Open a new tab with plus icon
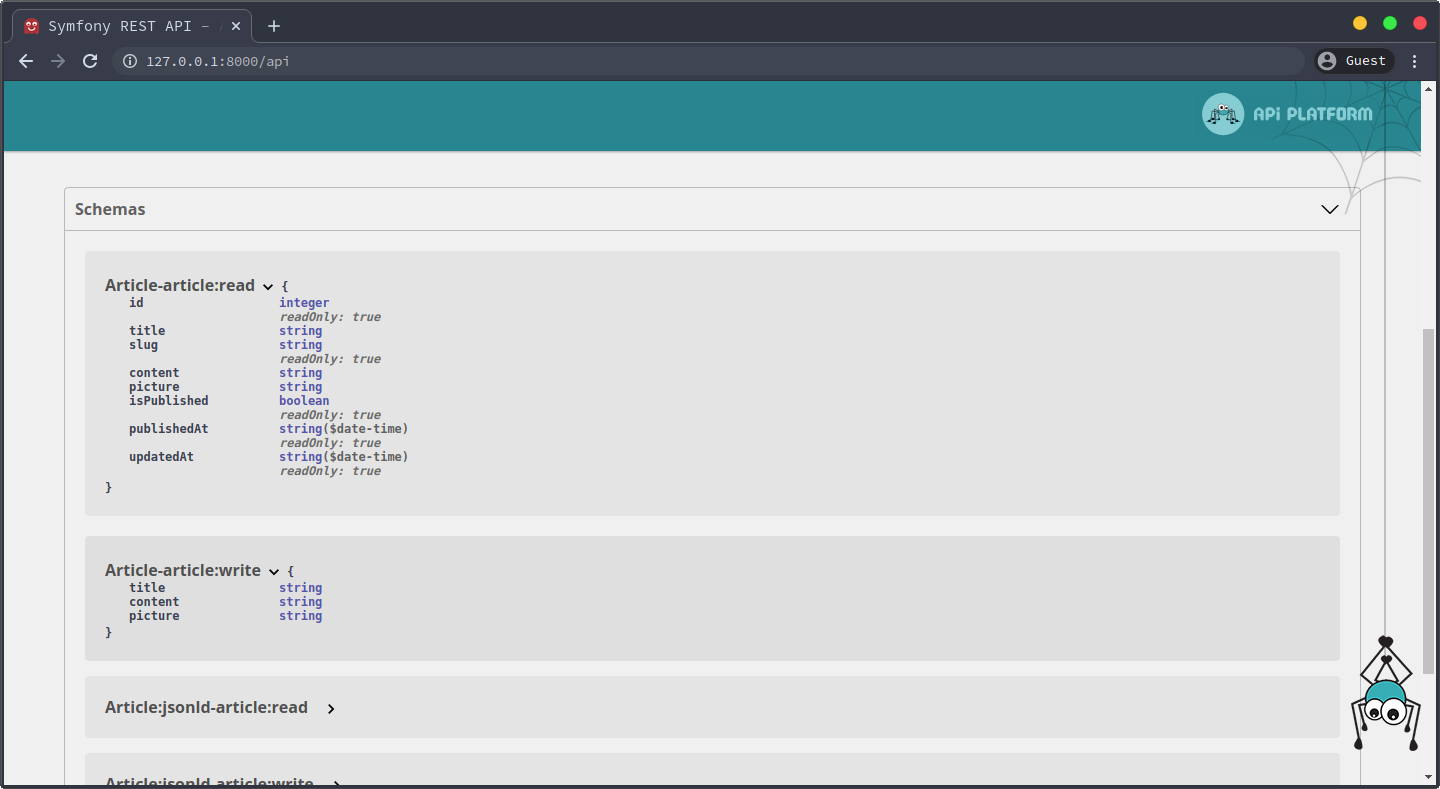This screenshot has height=789, width=1440. click(274, 26)
